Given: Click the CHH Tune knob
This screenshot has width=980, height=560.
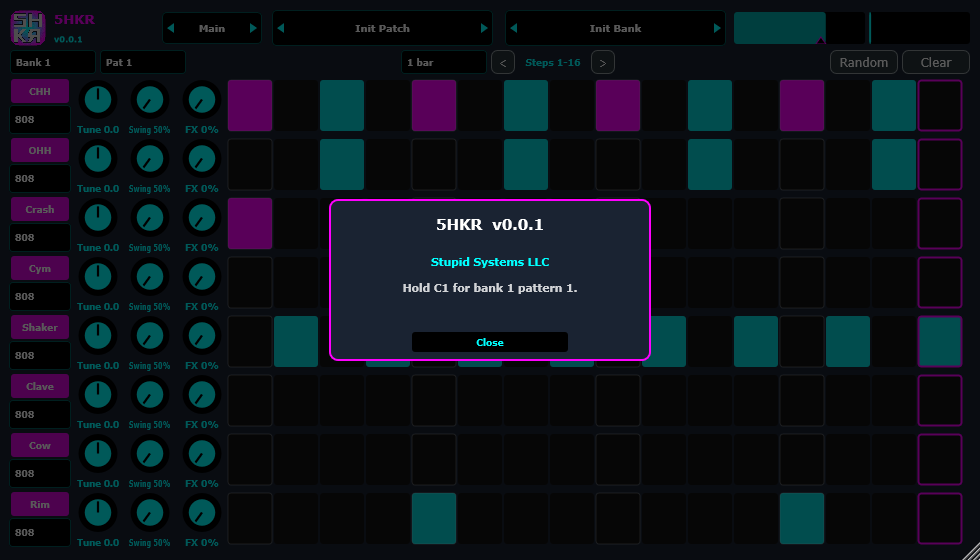Looking at the screenshot, I should click(98, 99).
